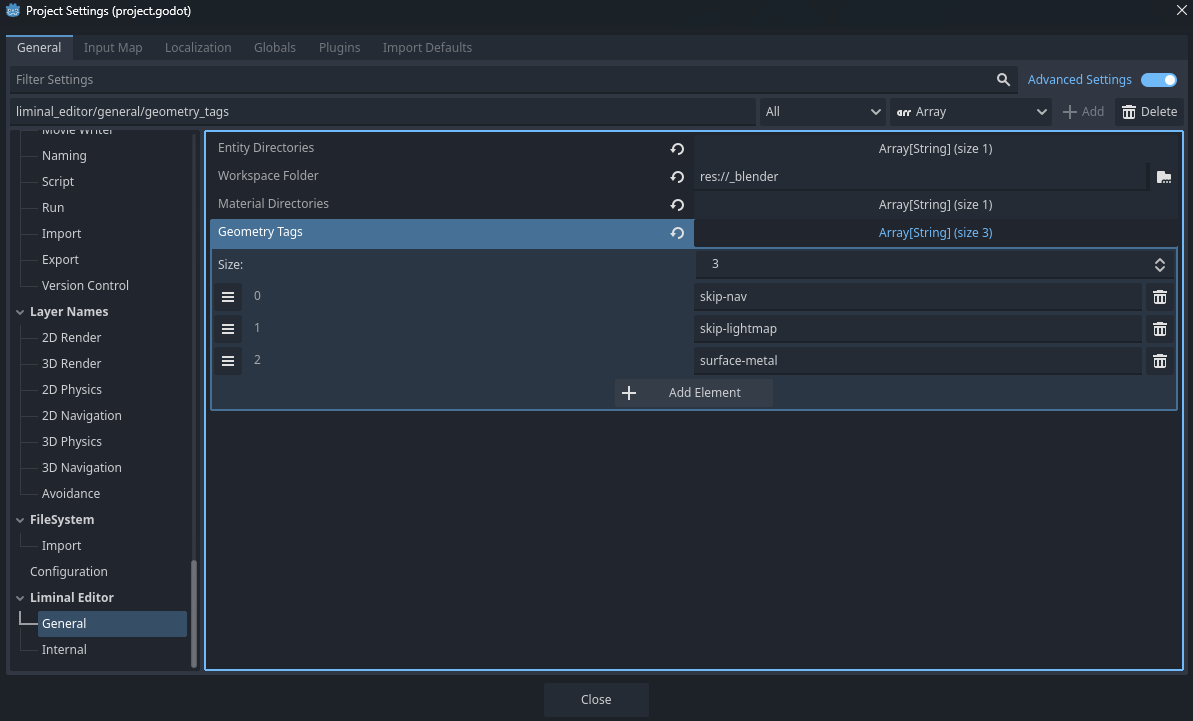Open the Localization tab
This screenshot has height=721, width=1193.
click(x=198, y=47)
